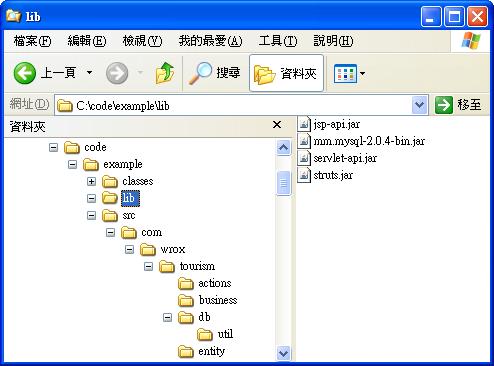494x366 pixels.
Task: Click the minus box beside lib folder
Action: [91, 198]
